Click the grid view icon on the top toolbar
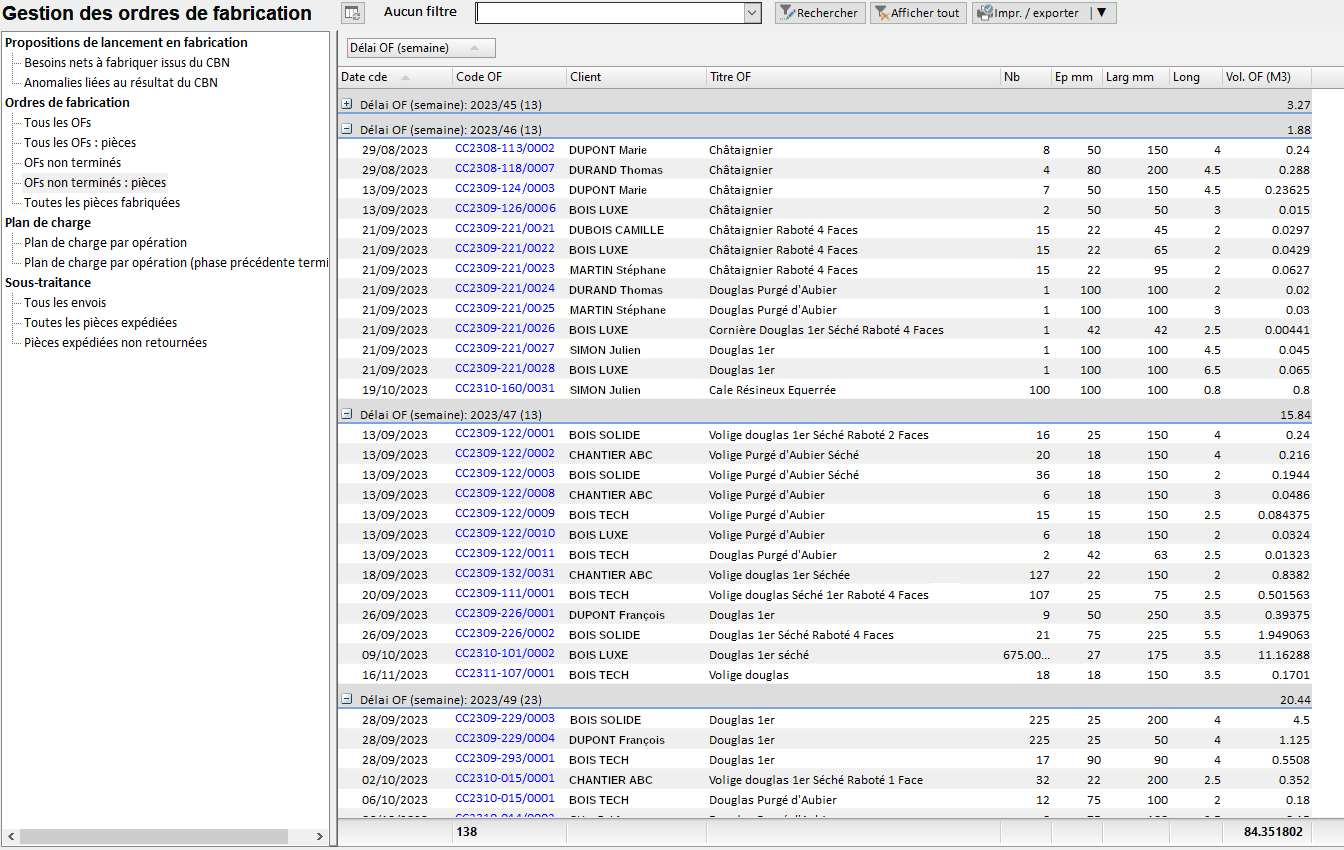This screenshot has width=1344, height=850. click(x=352, y=13)
